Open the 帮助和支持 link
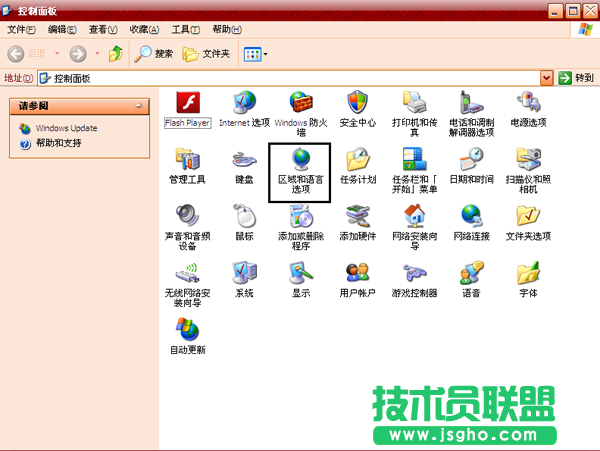Viewport: 600px width, 451px height. [x=58, y=143]
